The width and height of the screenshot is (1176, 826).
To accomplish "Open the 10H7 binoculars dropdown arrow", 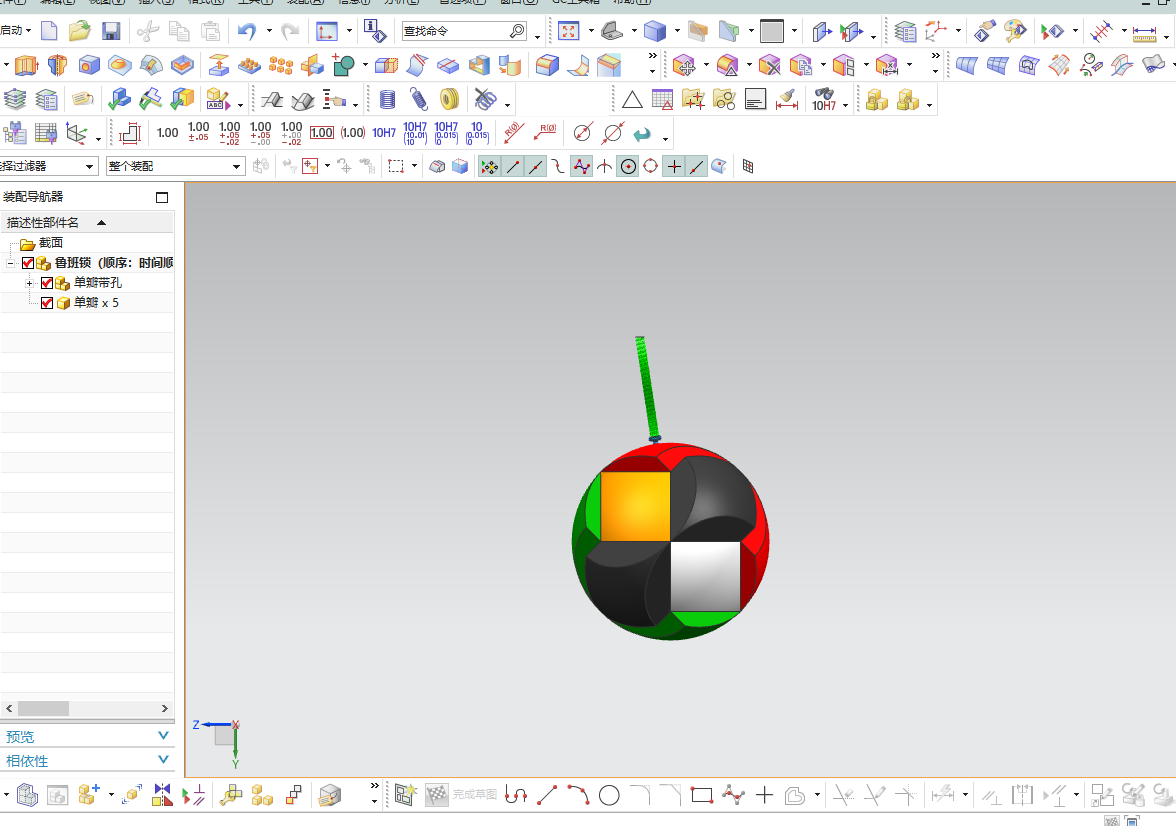I will click(846, 105).
